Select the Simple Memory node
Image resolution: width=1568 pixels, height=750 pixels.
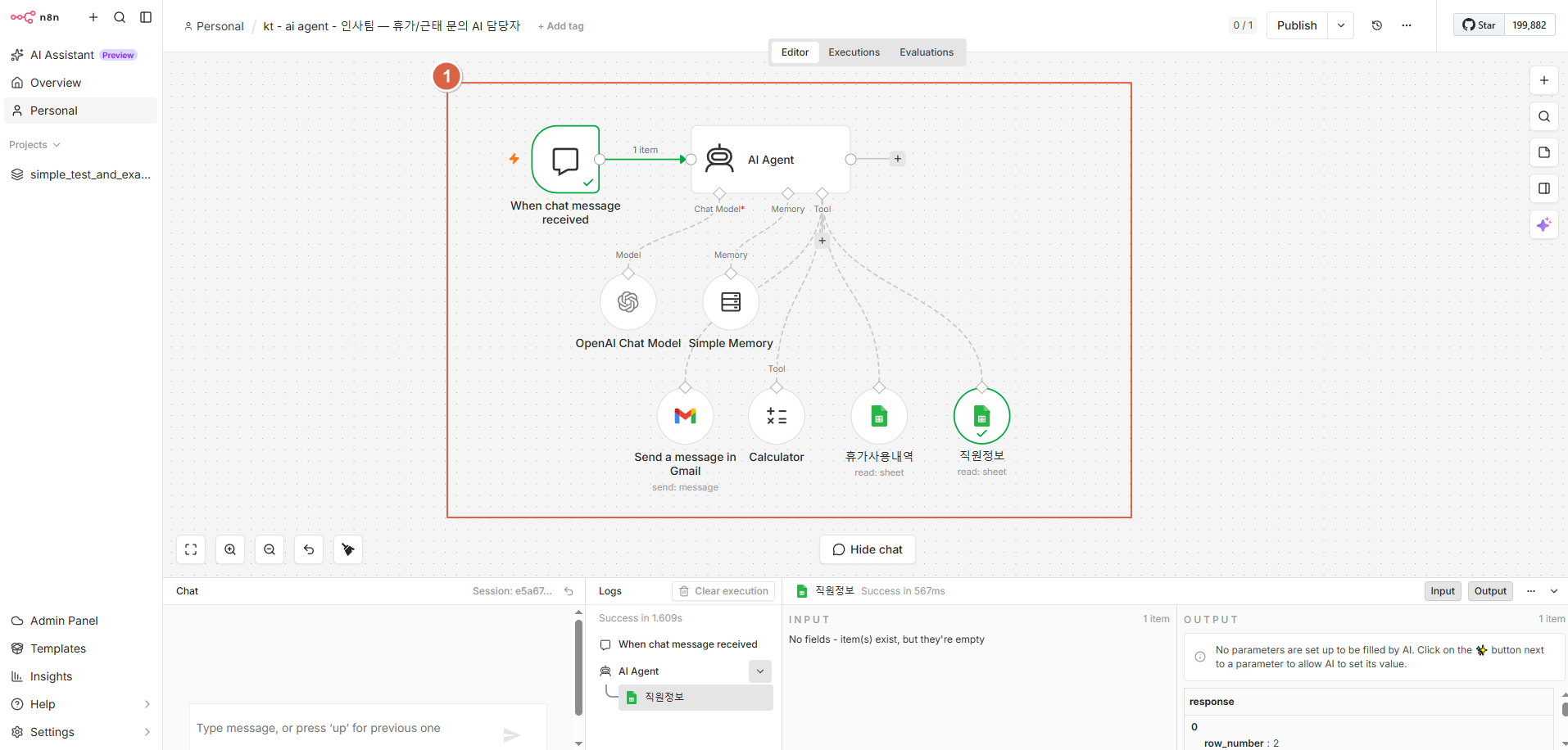click(x=731, y=302)
